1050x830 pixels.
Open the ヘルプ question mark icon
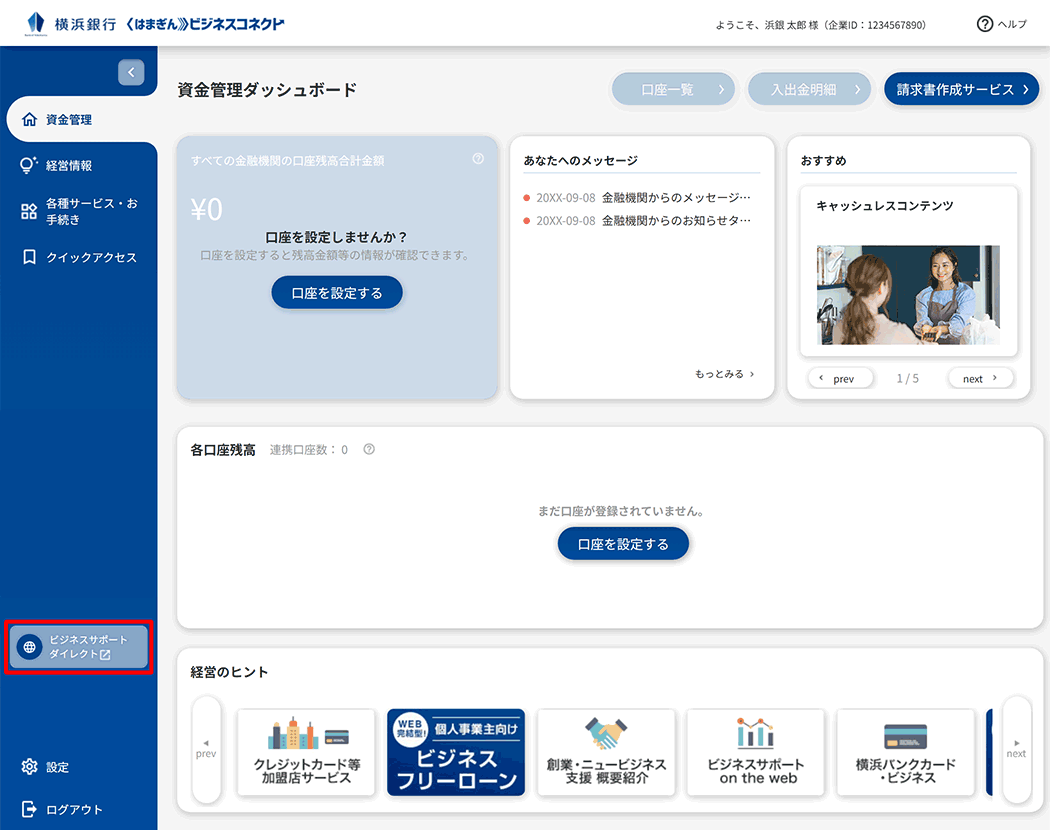985,24
